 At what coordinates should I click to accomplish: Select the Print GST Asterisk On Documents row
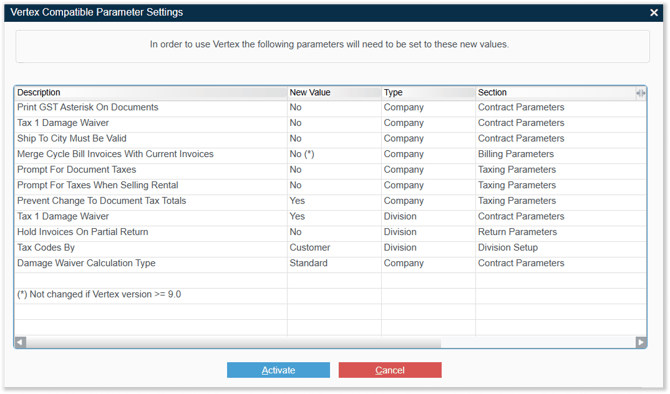[330, 107]
